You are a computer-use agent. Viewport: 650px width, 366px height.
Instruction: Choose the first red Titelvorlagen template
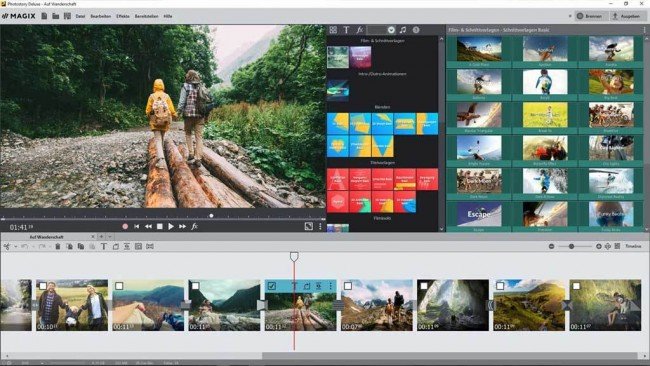[338, 179]
